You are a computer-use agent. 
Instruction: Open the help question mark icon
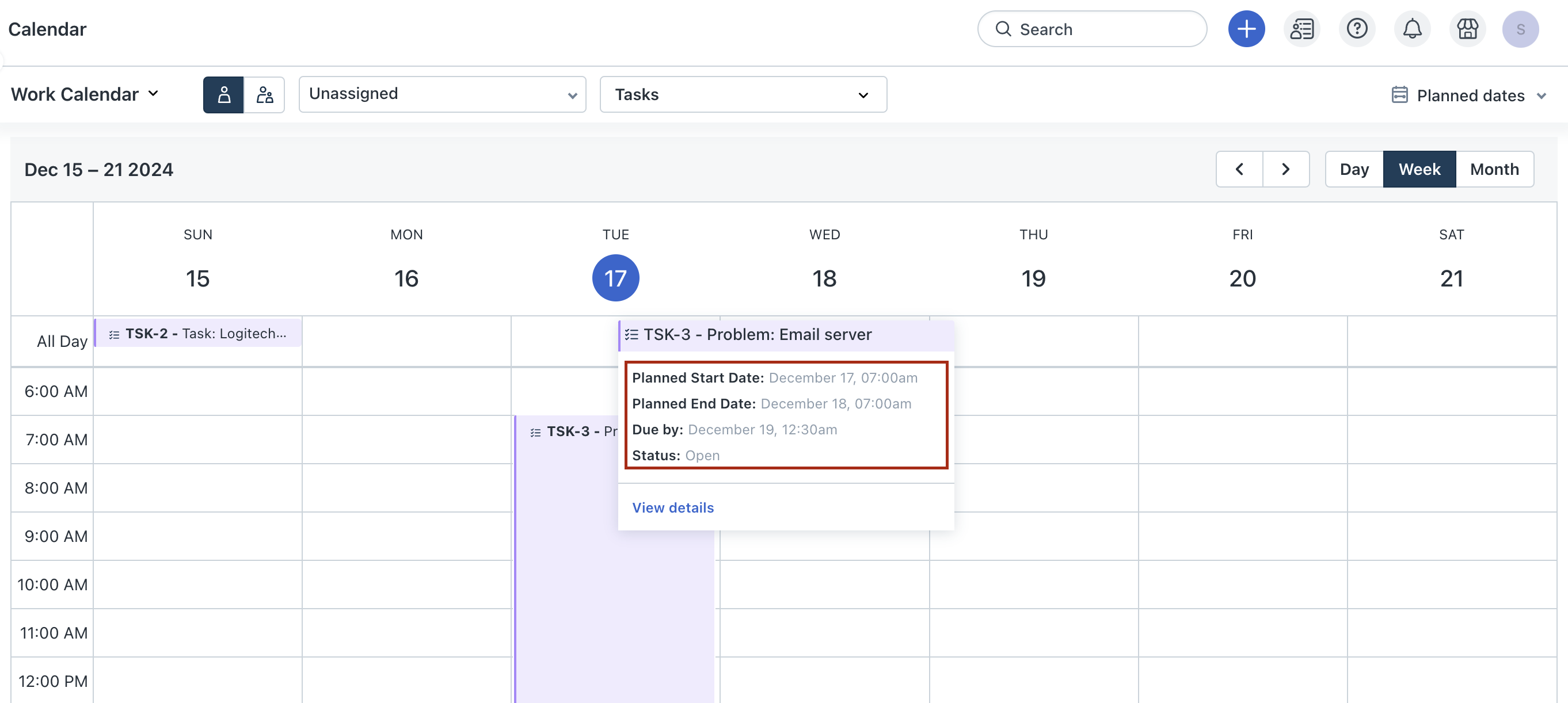(x=1356, y=29)
